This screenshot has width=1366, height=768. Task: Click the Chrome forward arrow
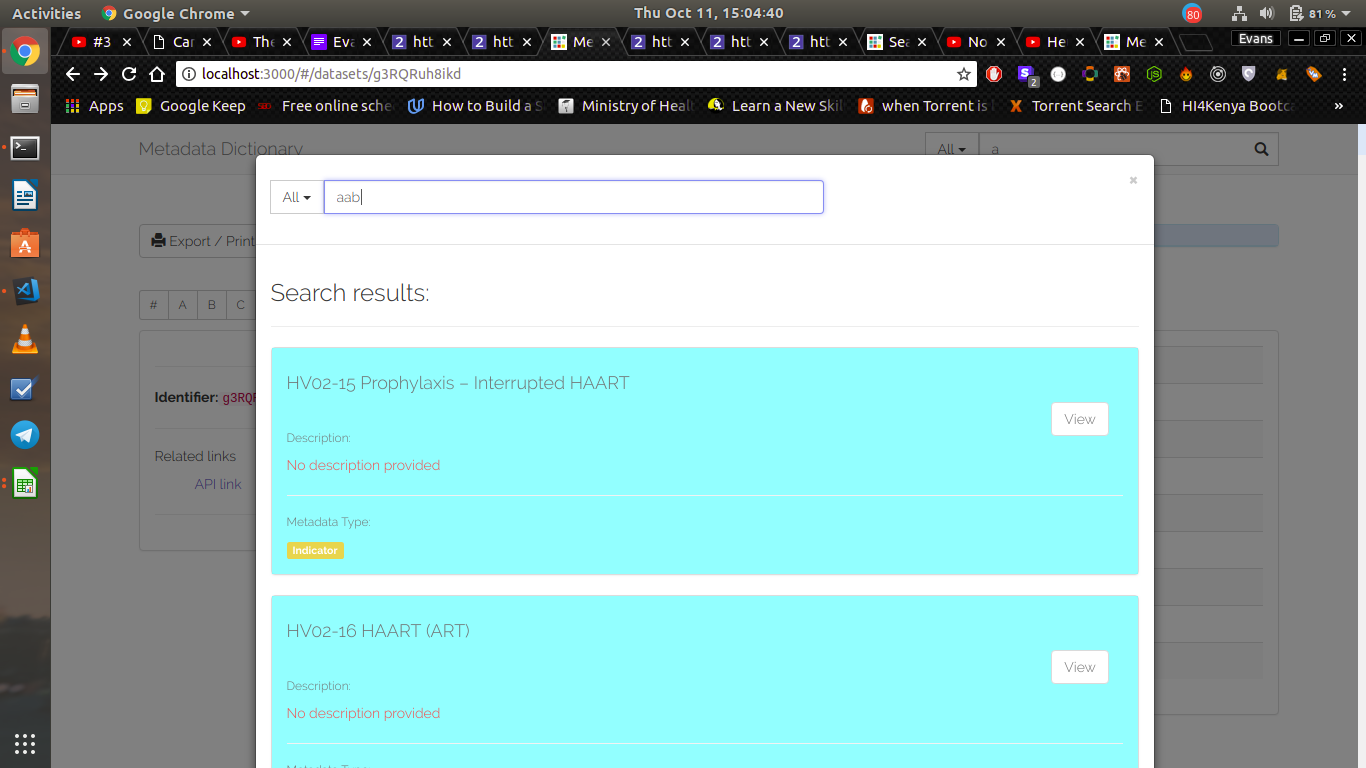click(x=101, y=74)
